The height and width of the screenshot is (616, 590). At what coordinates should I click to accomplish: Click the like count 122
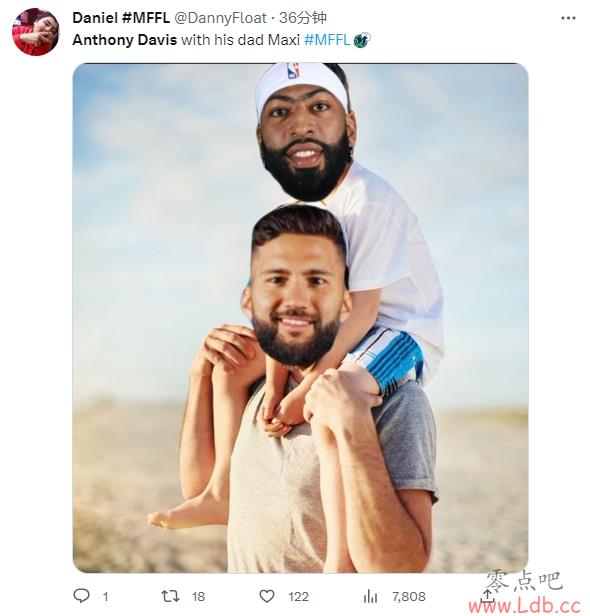pos(298,597)
